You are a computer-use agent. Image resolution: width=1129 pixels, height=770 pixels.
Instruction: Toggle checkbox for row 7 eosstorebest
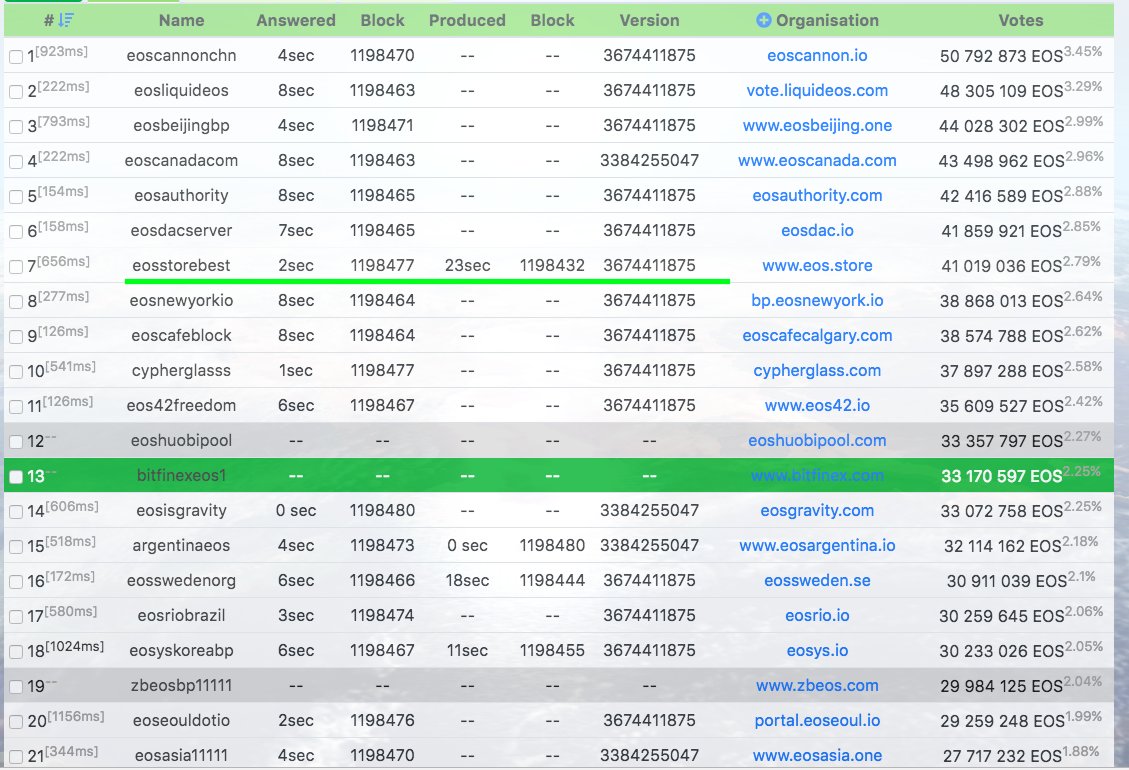(16, 267)
